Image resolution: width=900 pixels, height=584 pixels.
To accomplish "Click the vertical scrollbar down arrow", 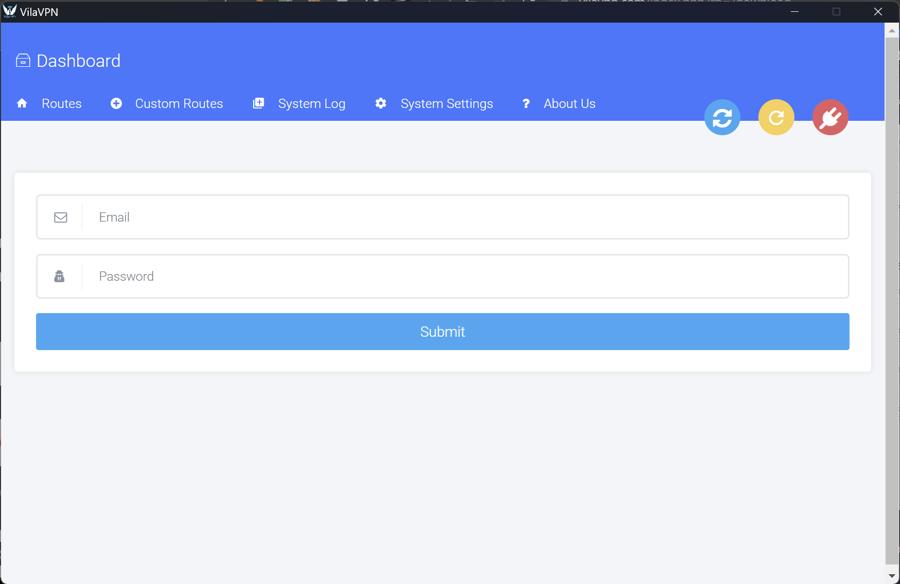I will pos(892,576).
